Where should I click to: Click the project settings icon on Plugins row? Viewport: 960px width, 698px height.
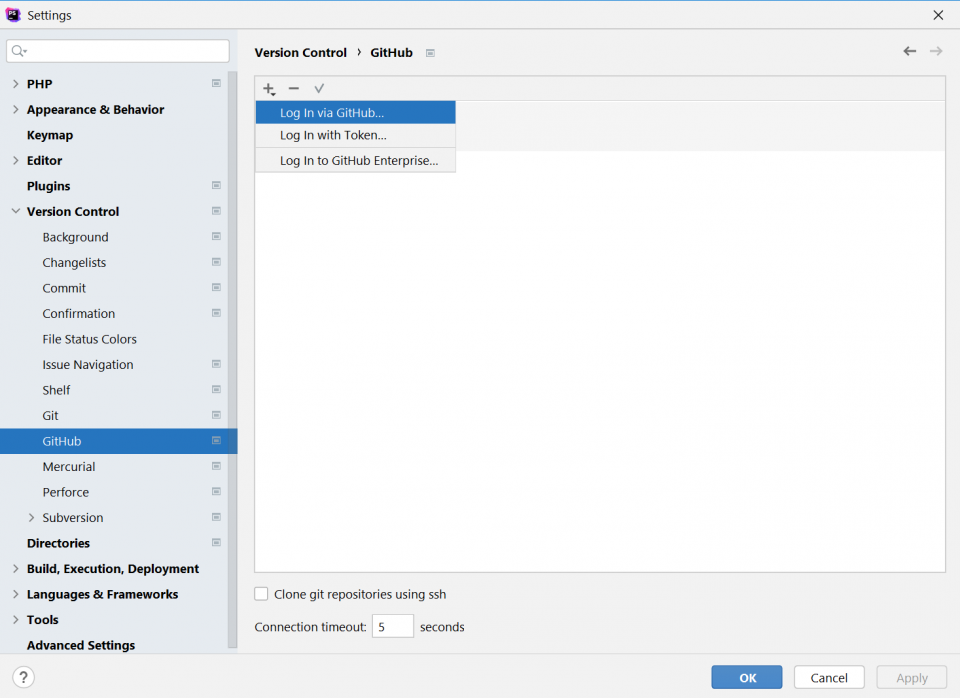(216, 186)
